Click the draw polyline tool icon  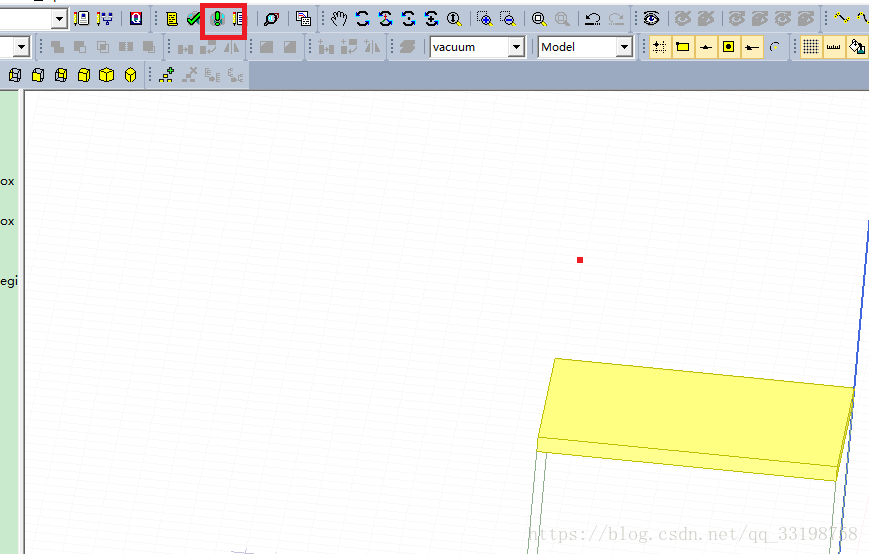coord(841,19)
